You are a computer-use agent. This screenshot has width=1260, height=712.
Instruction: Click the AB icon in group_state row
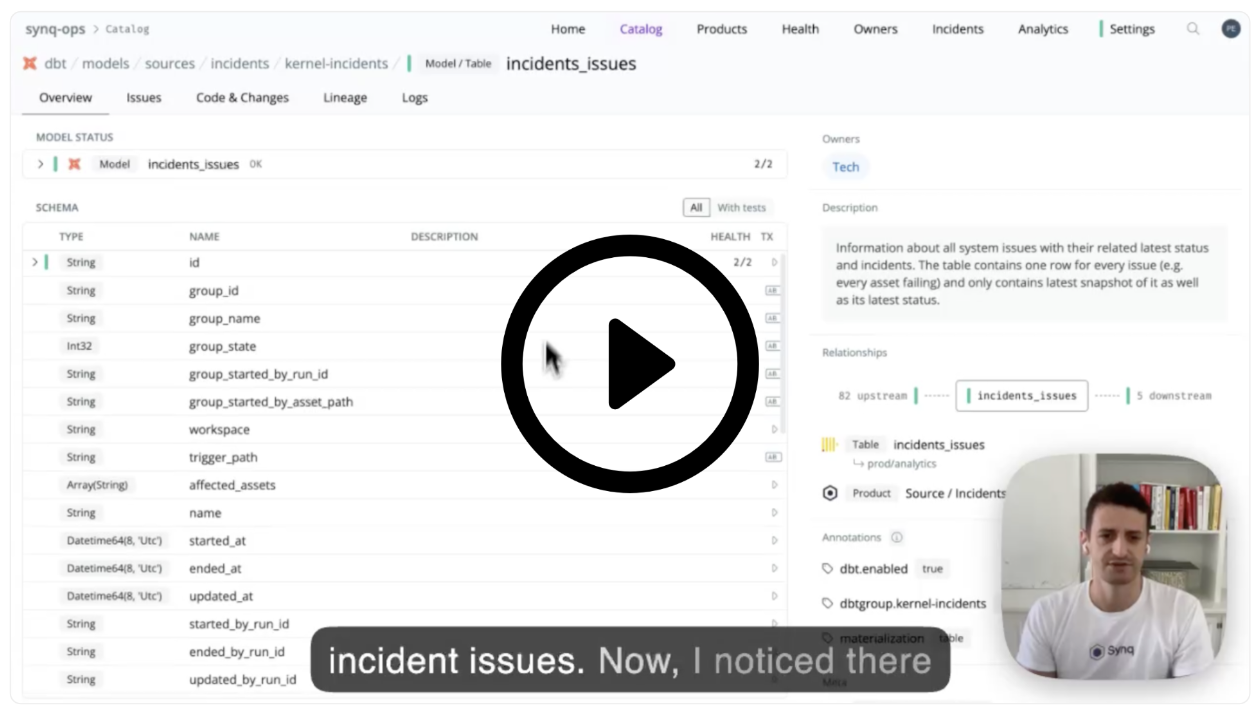tap(773, 346)
